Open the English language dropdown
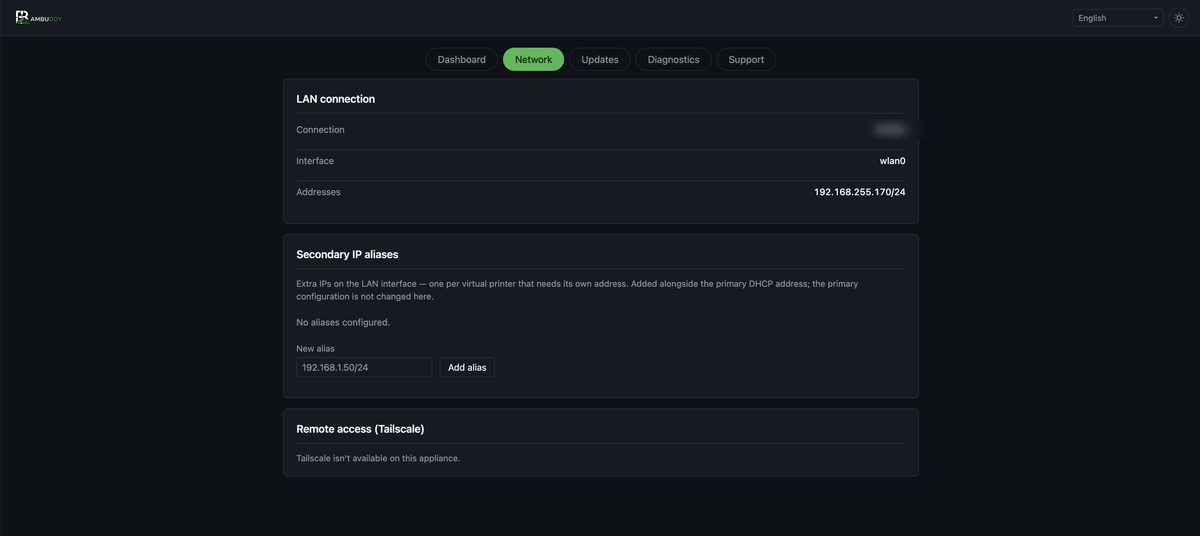 click(1118, 18)
